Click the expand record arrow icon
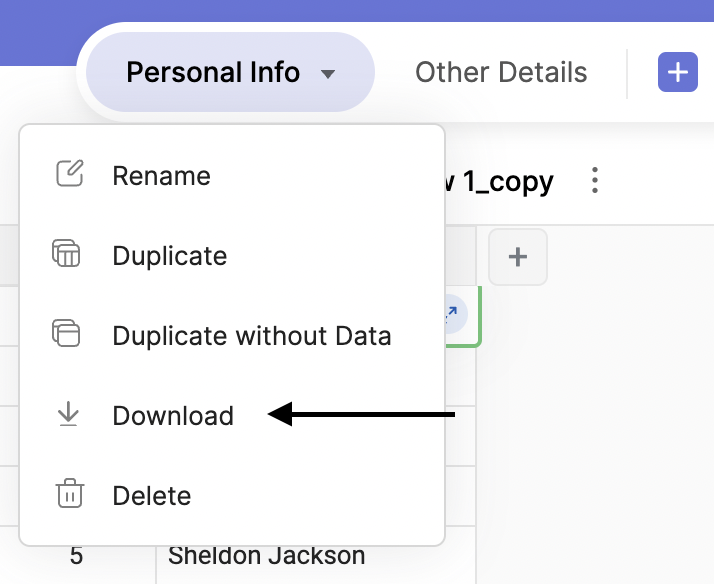Viewport: 714px width, 584px height. click(451, 314)
